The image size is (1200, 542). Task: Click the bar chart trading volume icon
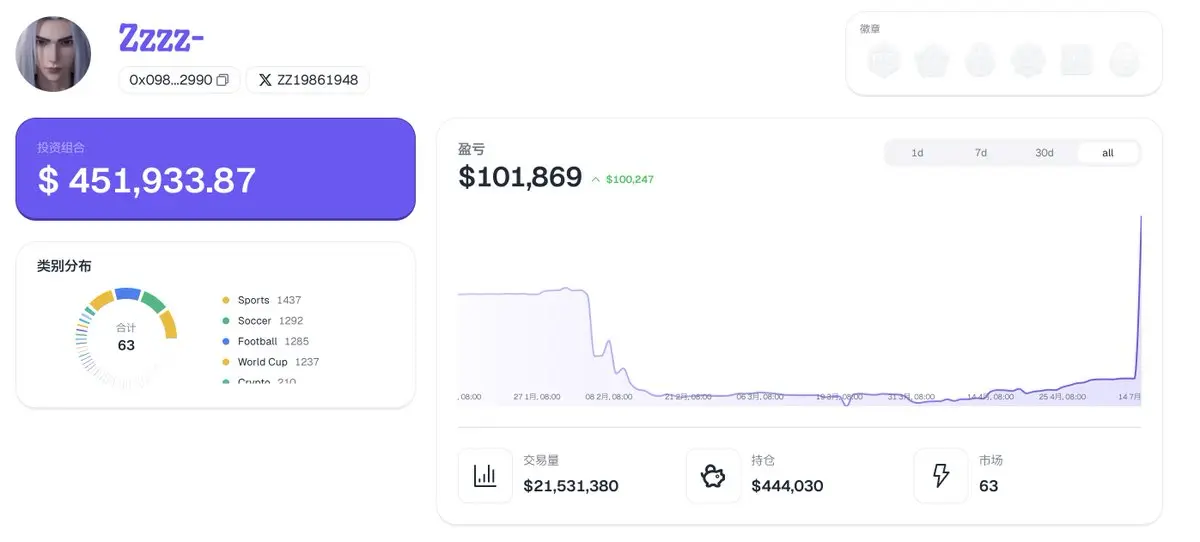485,476
